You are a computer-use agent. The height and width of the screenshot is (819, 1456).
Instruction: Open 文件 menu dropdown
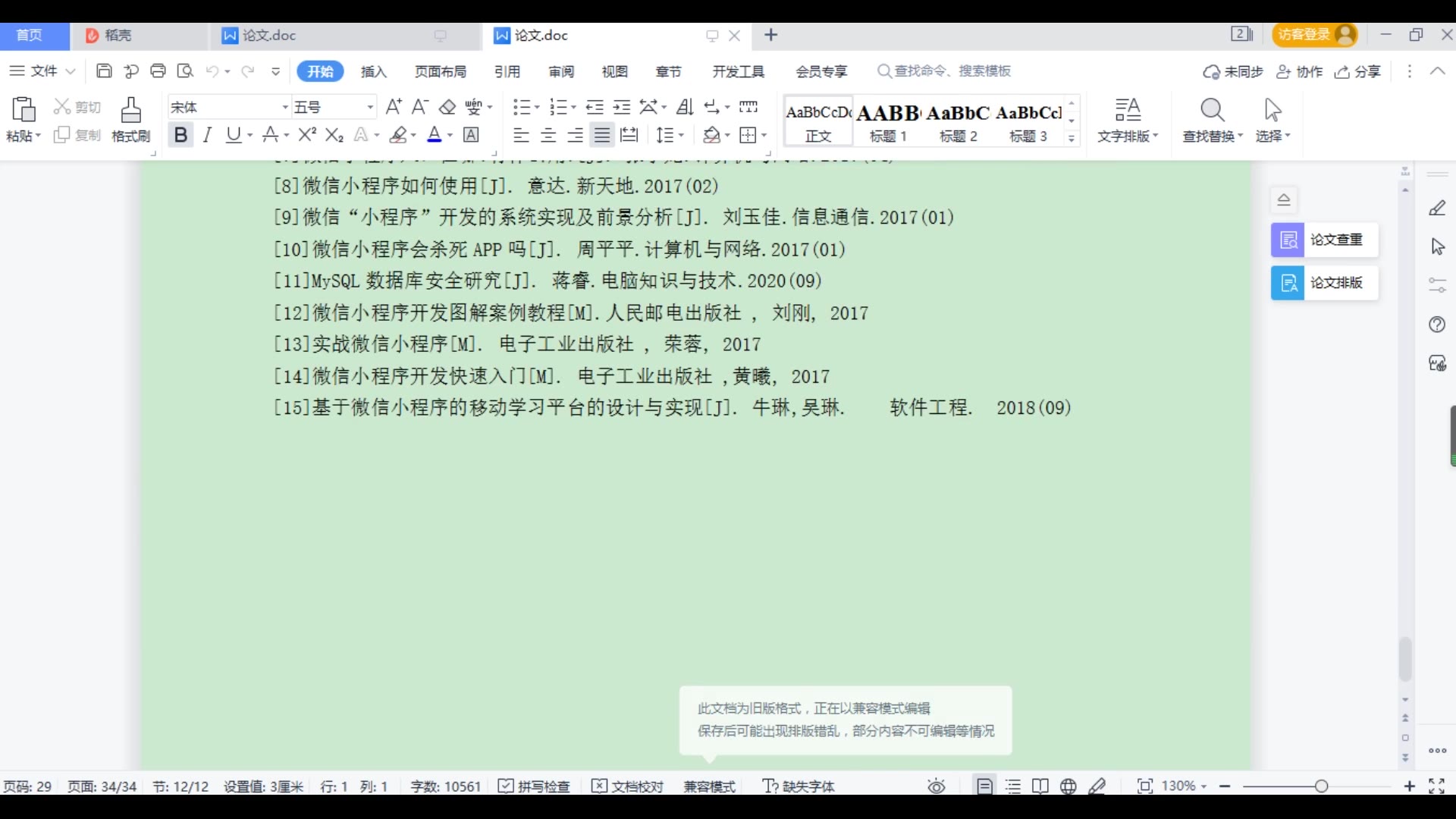point(42,71)
